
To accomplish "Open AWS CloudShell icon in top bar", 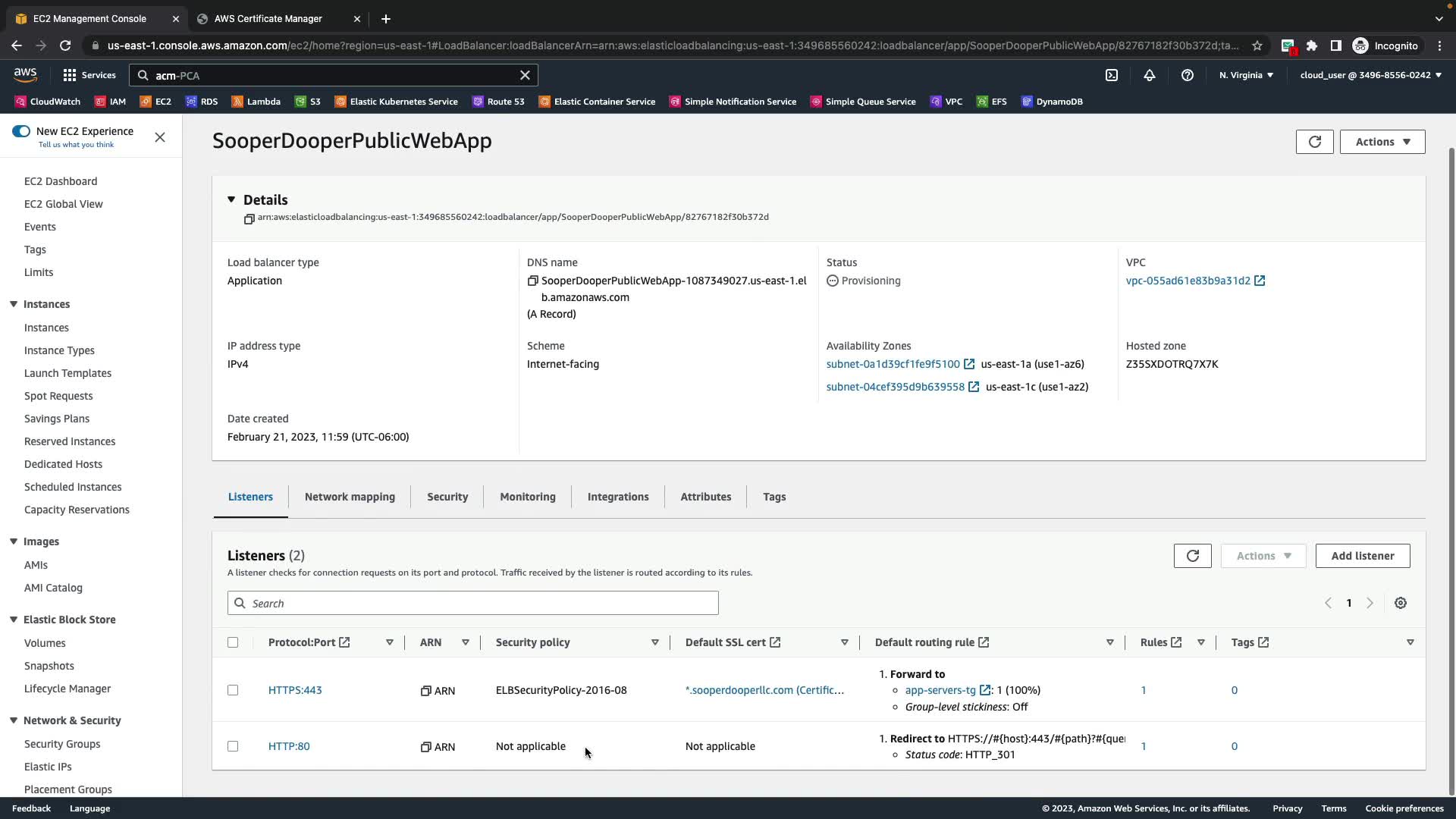I will [1112, 75].
